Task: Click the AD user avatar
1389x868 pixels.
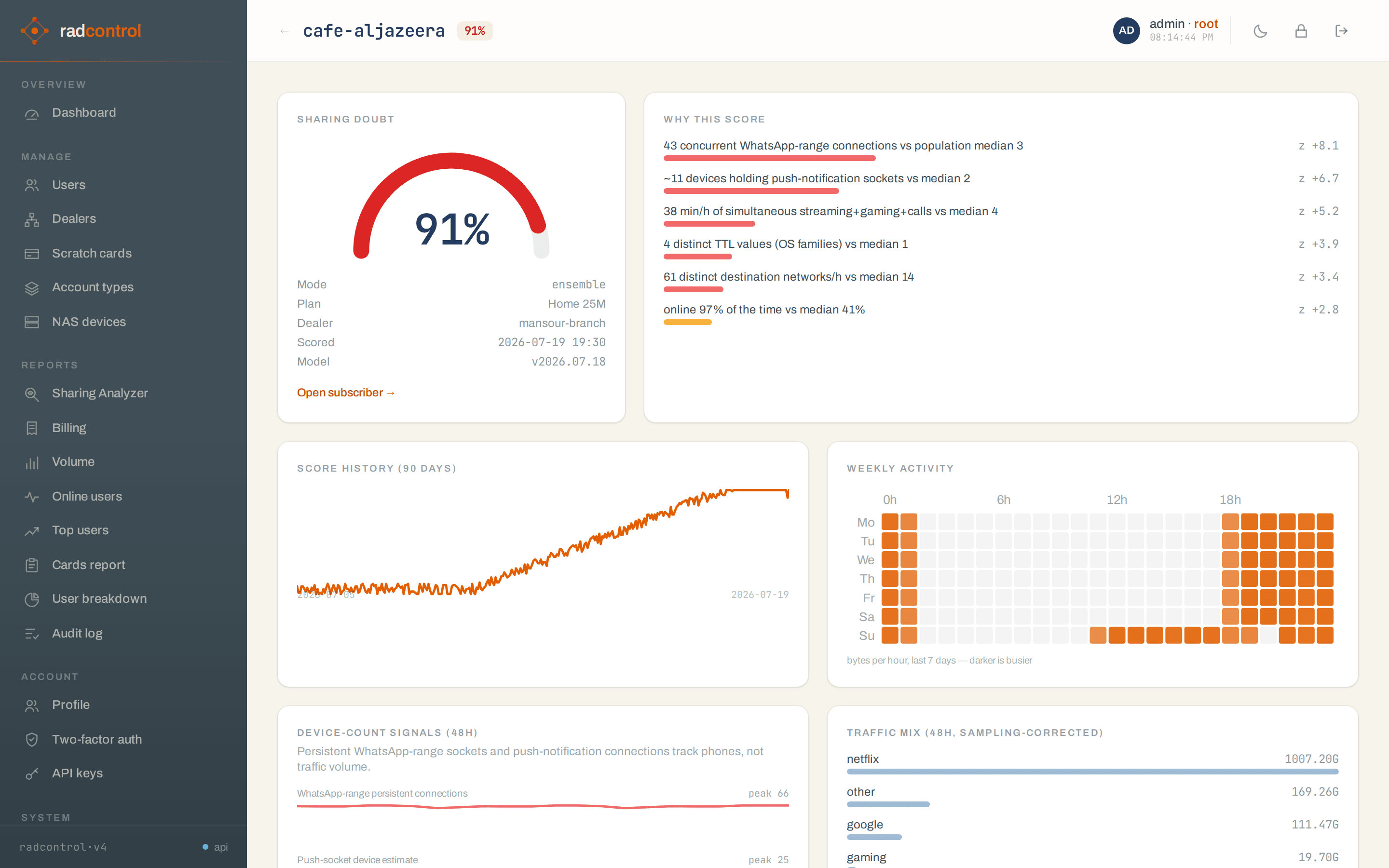Action: click(x=1126, y=30)
